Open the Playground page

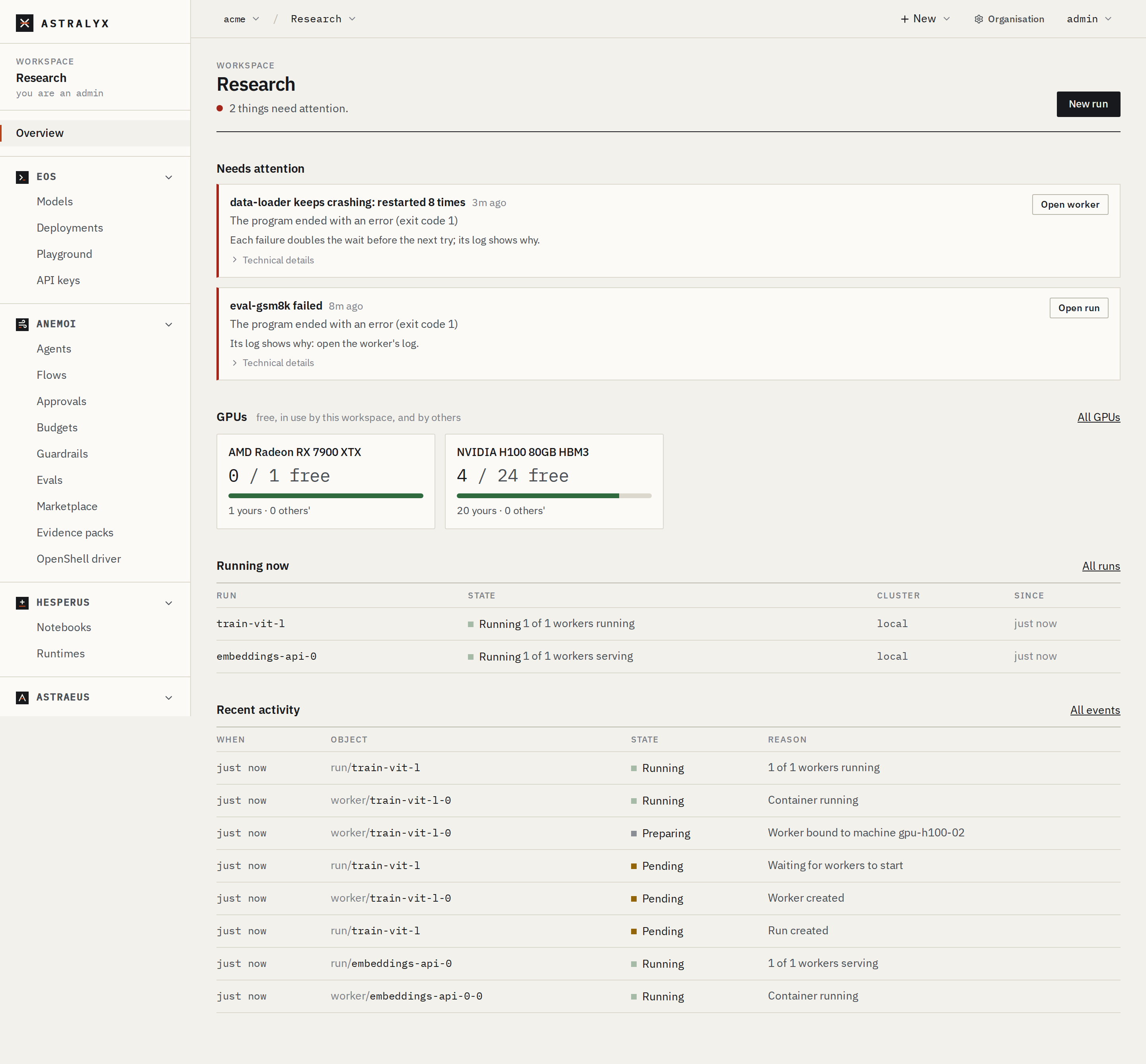click(x=64, y=254)
